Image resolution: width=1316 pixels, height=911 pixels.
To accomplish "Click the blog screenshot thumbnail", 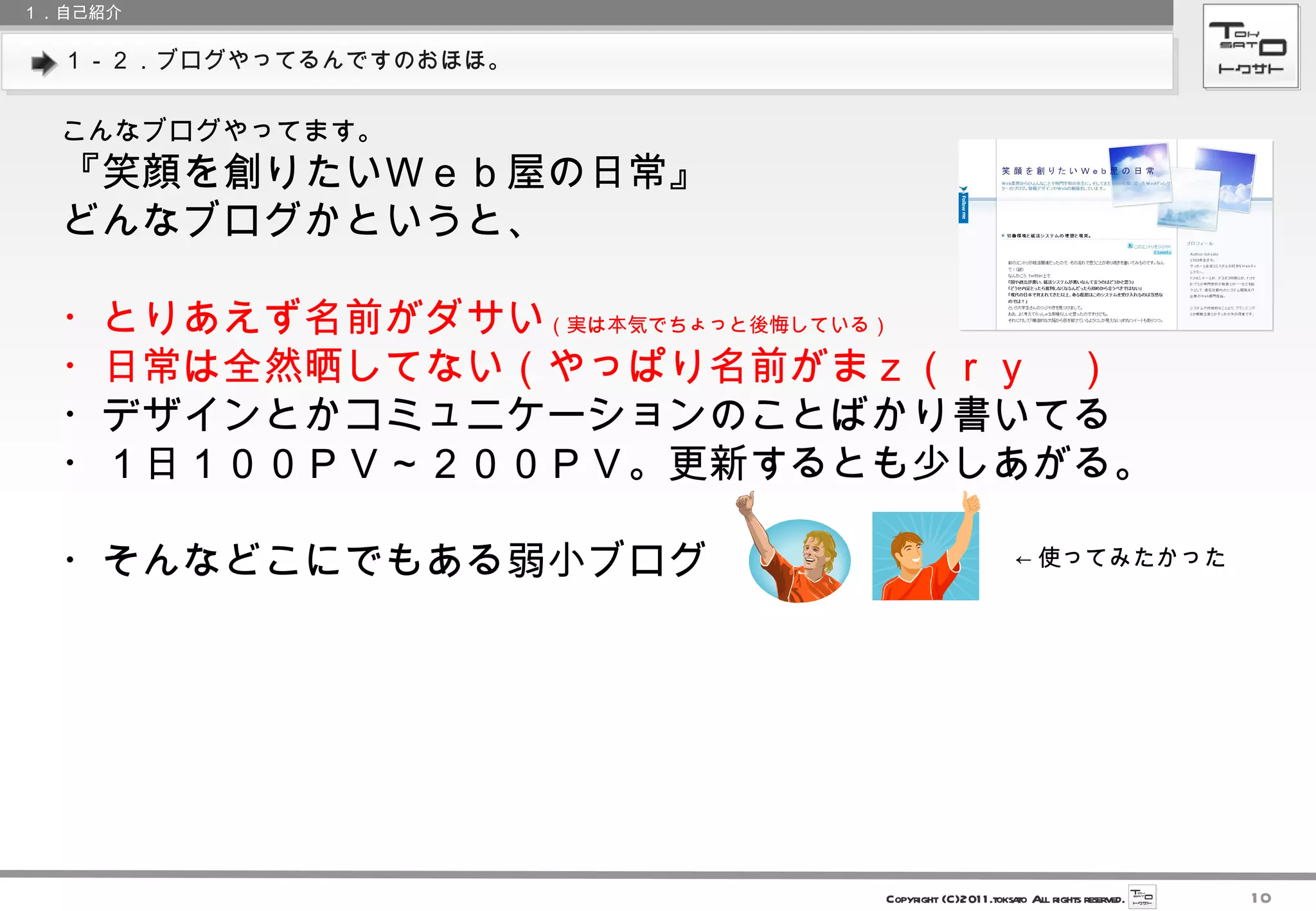I will pyautogui.click(x=1116, y=234).
